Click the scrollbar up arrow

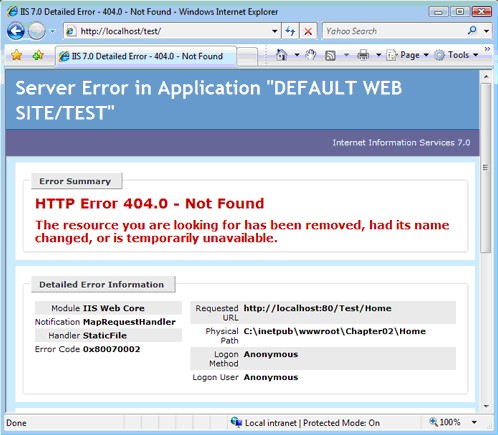tap(486, 76)
